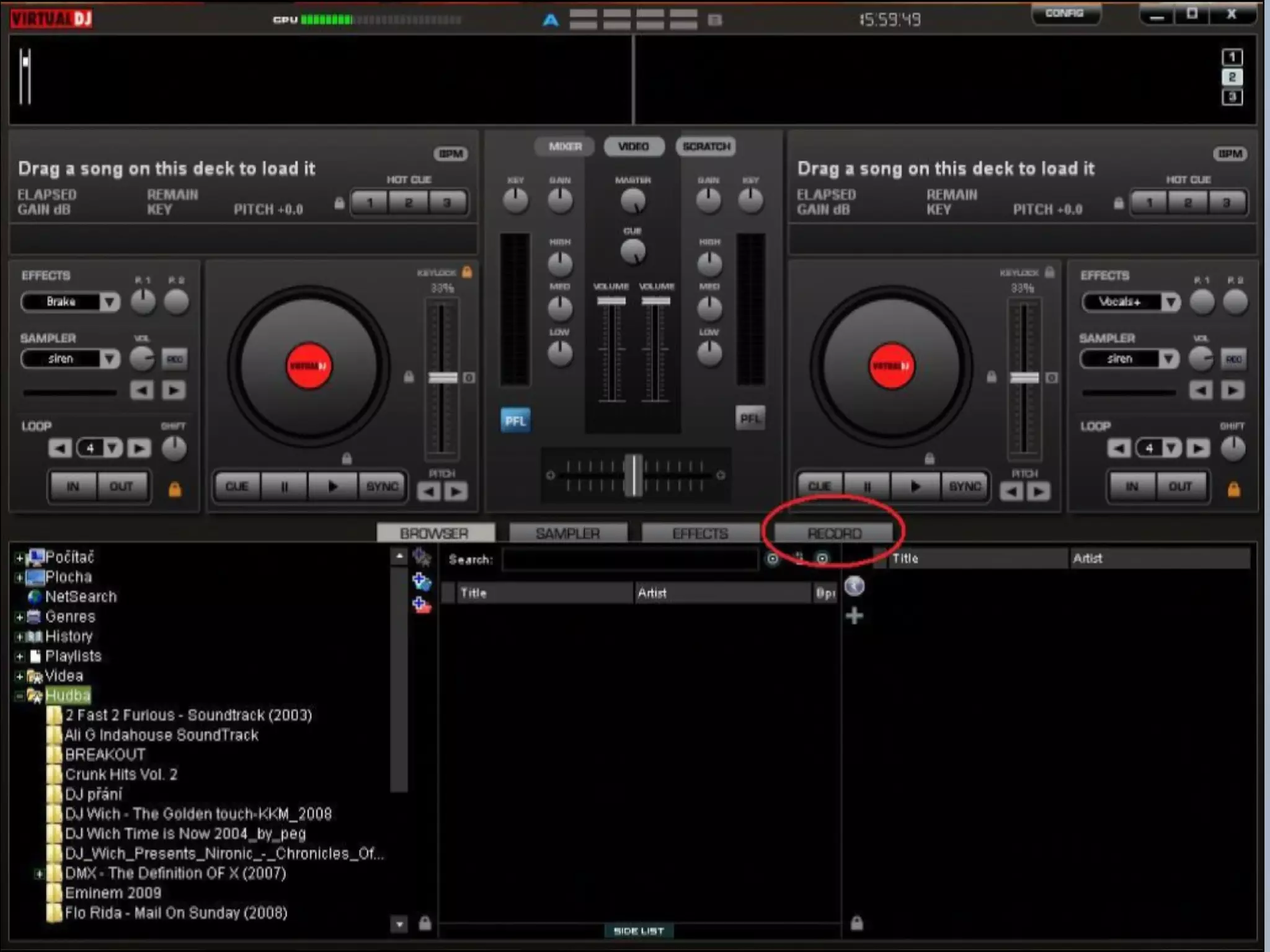Click the left sampler REC button

[175, 359]
